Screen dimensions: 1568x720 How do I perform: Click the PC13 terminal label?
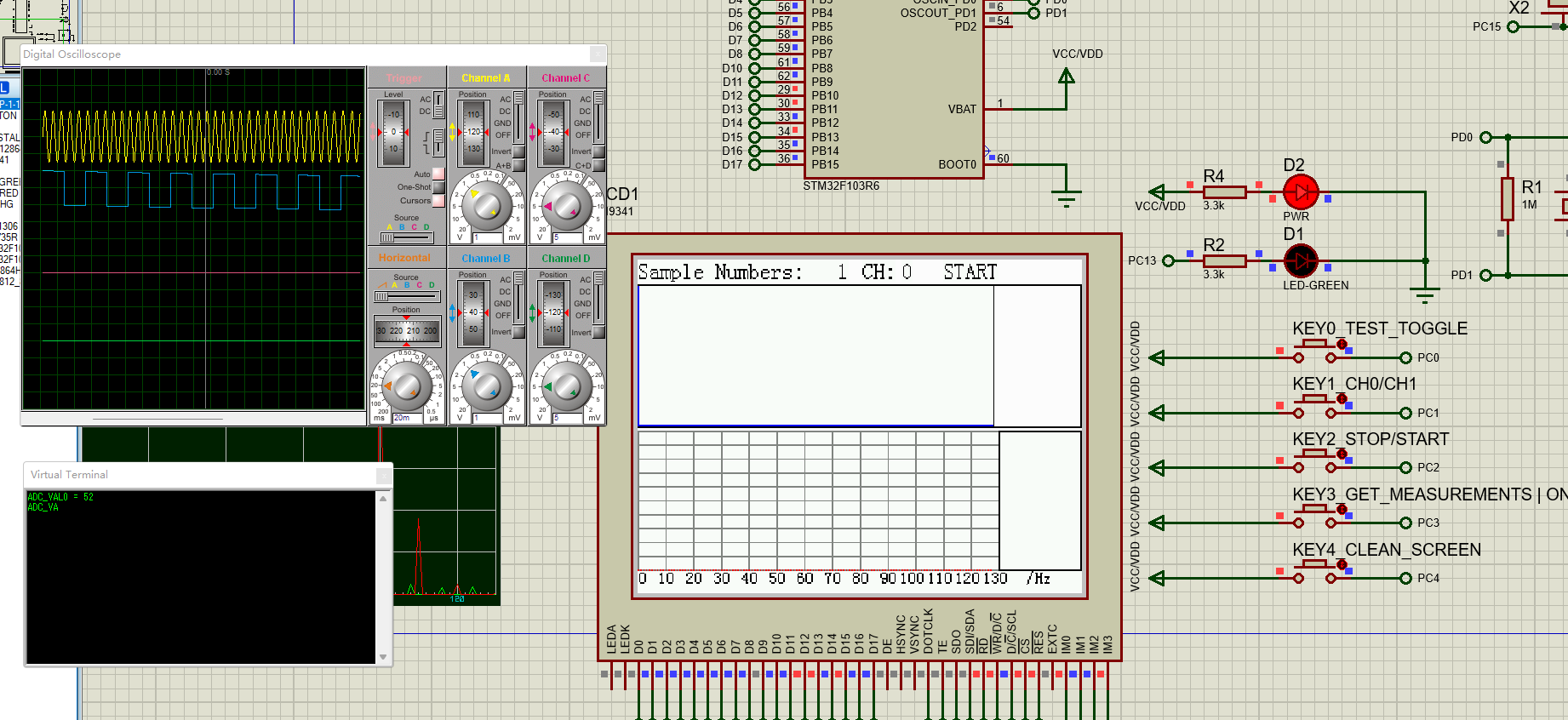[x=1142, y=260]
